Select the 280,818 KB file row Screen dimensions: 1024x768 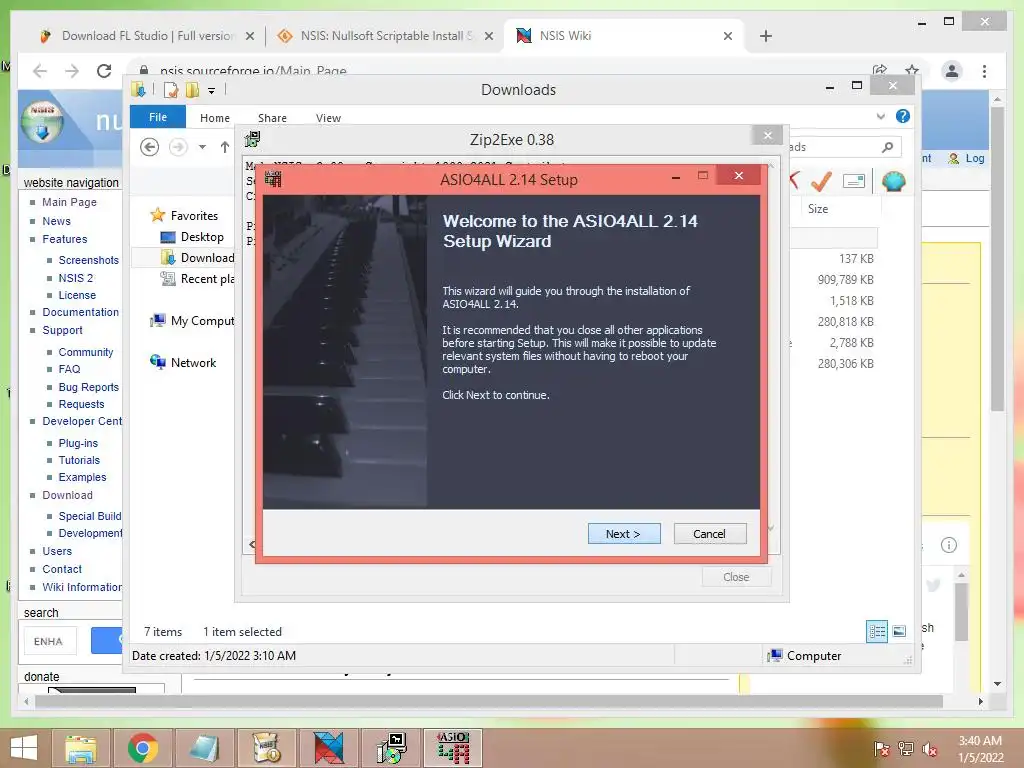point(845,321)
